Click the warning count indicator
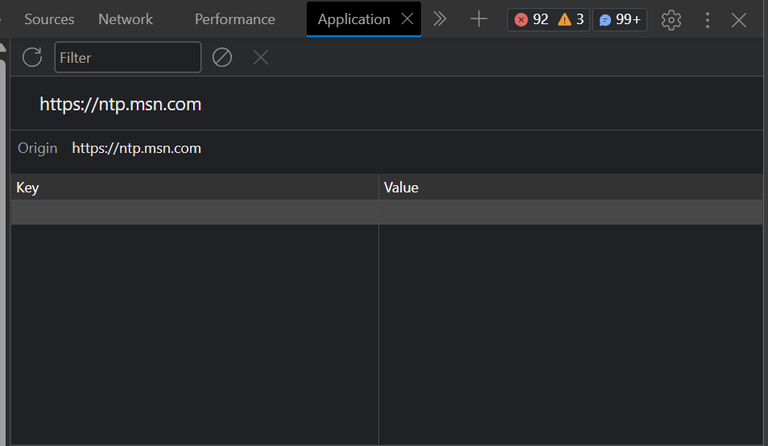768x446 pixels. (x=571, y=19)
